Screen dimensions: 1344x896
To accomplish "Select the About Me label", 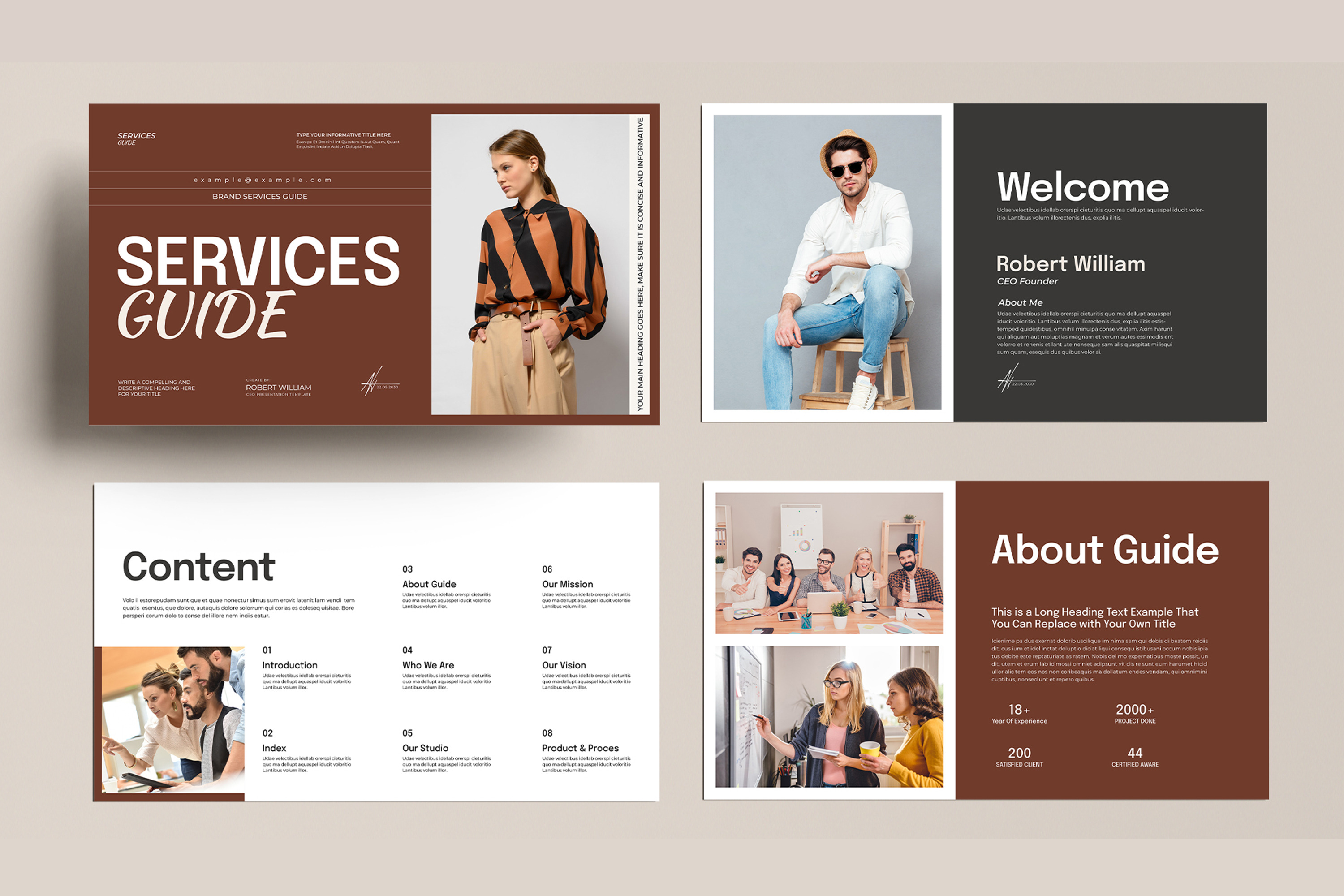I will coord(1020,302).
